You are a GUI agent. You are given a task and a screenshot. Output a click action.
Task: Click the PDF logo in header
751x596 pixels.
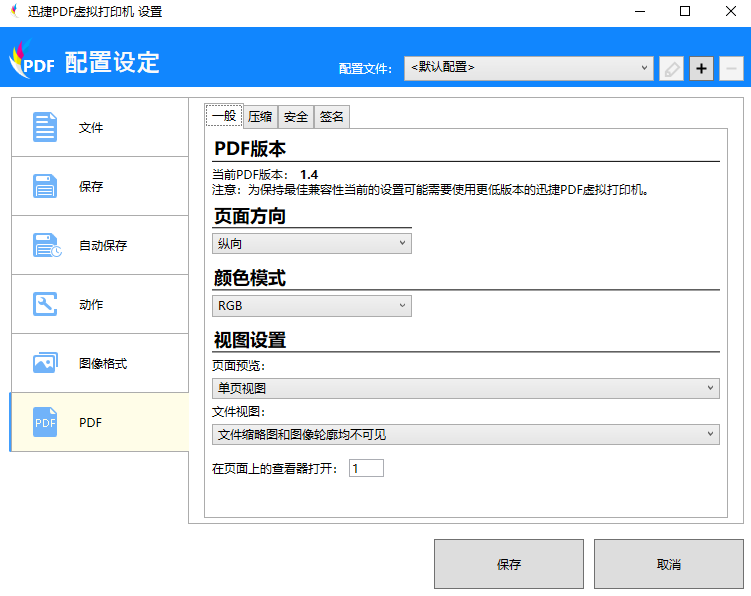(32, 59)
